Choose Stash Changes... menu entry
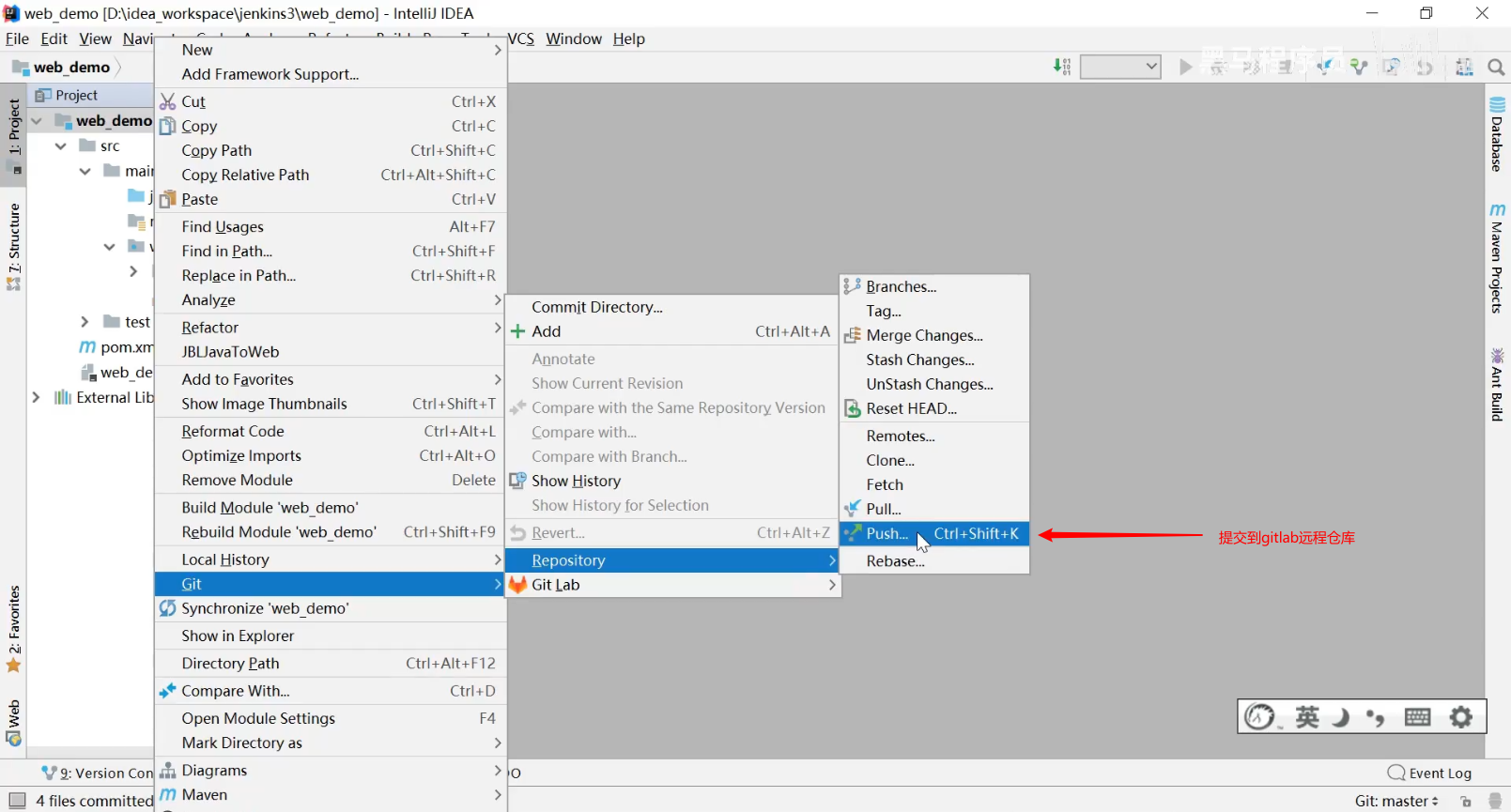 pyautogui.click(x=935, y=360)
